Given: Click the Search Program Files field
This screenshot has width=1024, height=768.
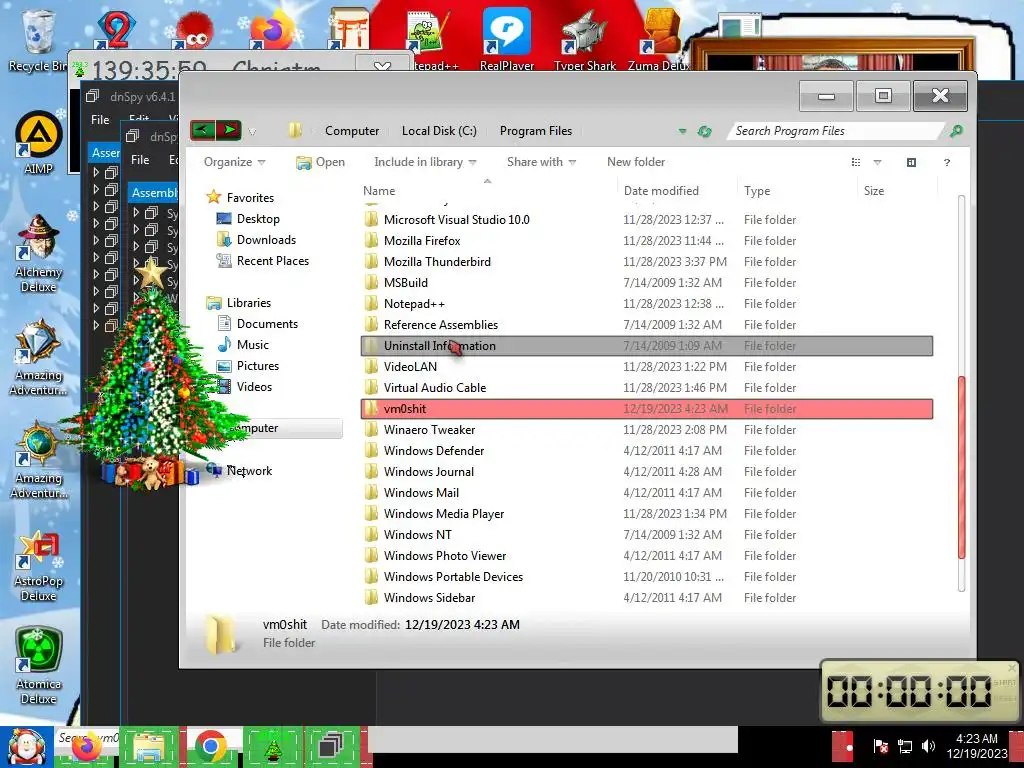Looking at the screenshot, I should [x=836, y=131].
